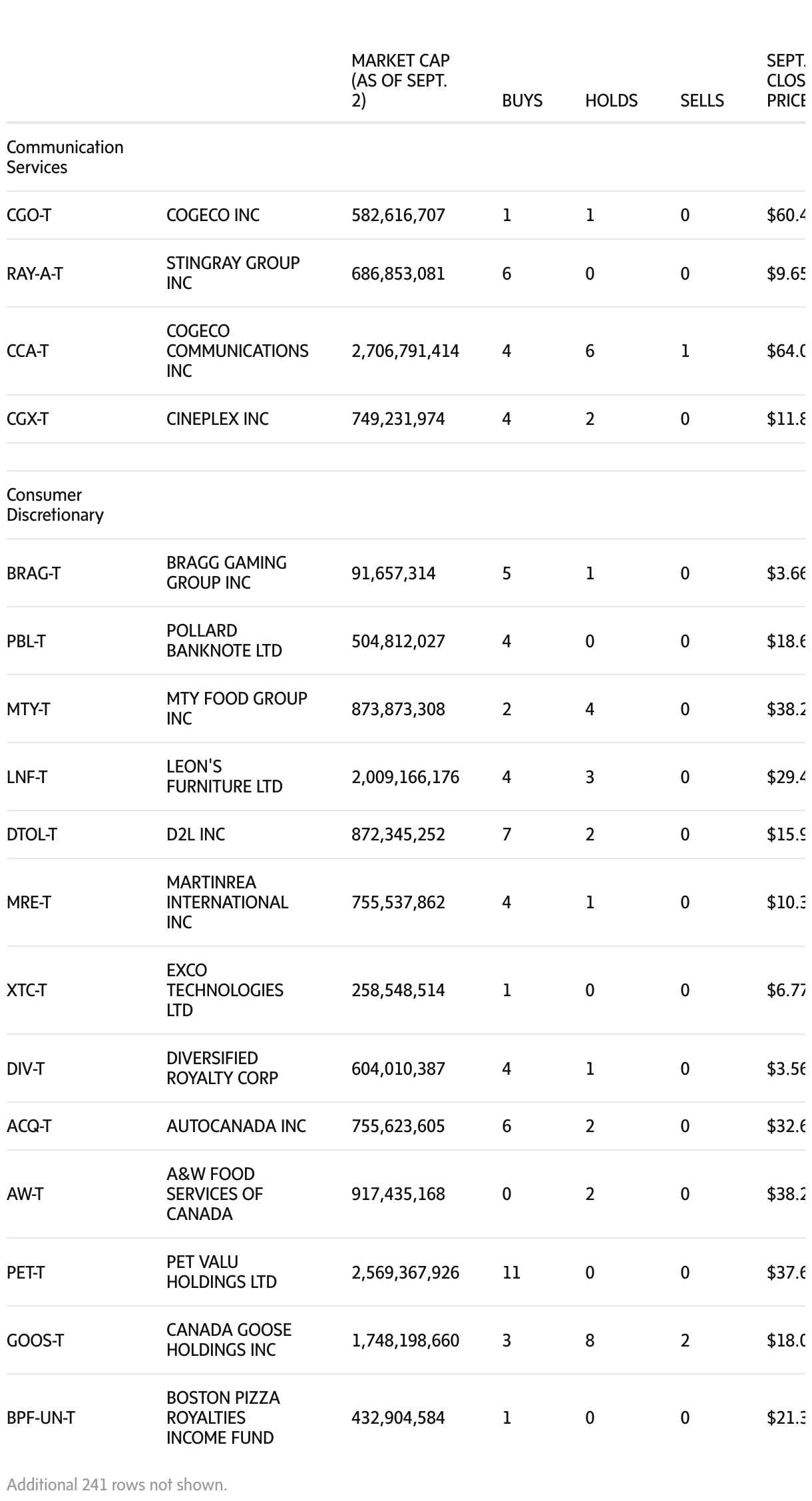
Task: Click the Pet Valu market cap value
Action: pos(405,1273)
